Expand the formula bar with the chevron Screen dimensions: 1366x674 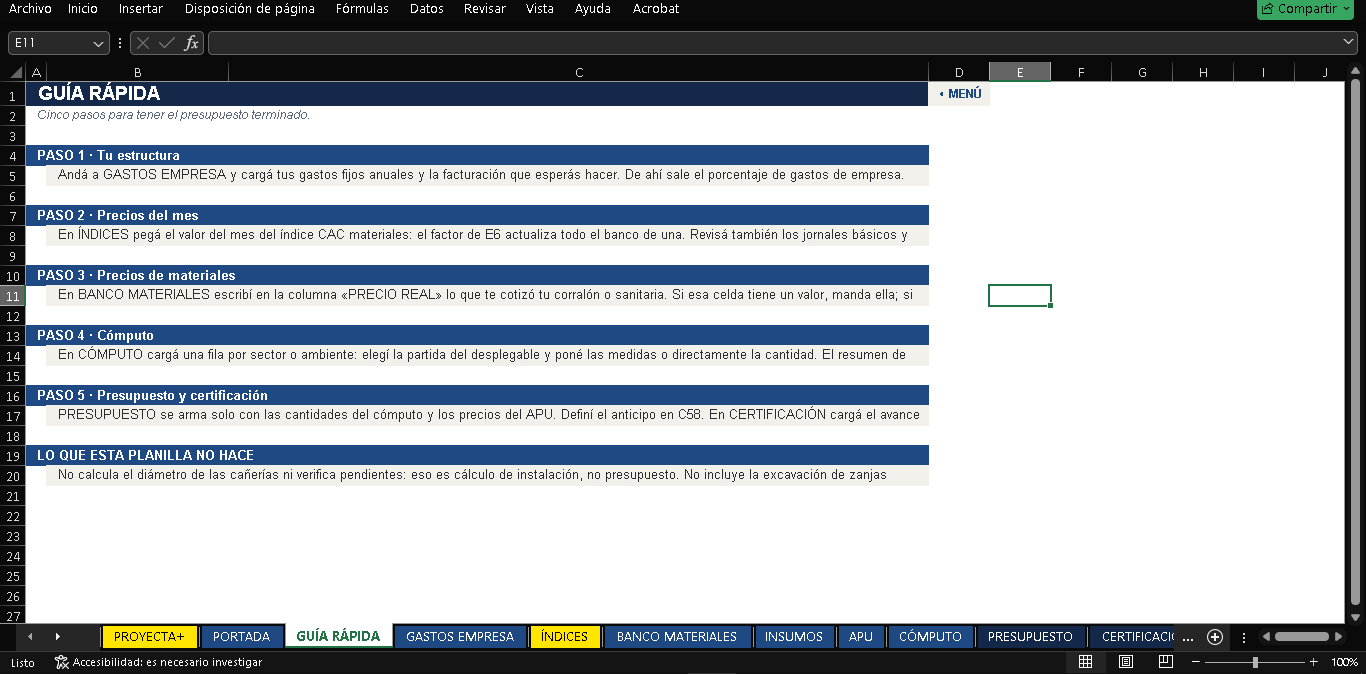coord(1349,42)
